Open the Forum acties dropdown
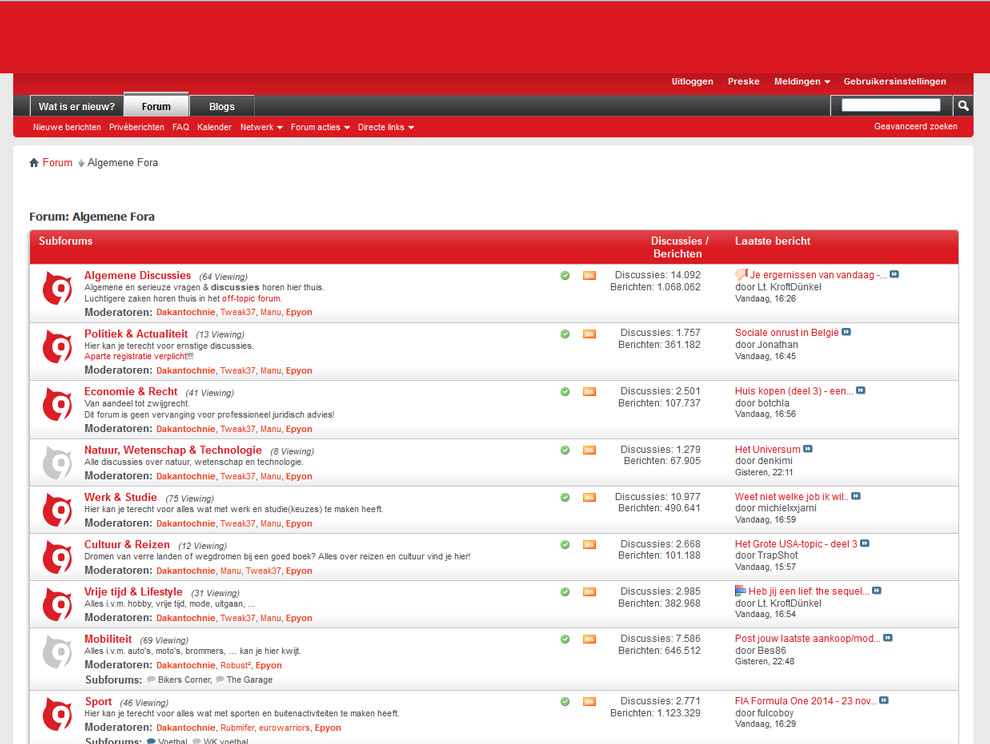990x744 pixels. pyautogui.click(x=320, y=127)
